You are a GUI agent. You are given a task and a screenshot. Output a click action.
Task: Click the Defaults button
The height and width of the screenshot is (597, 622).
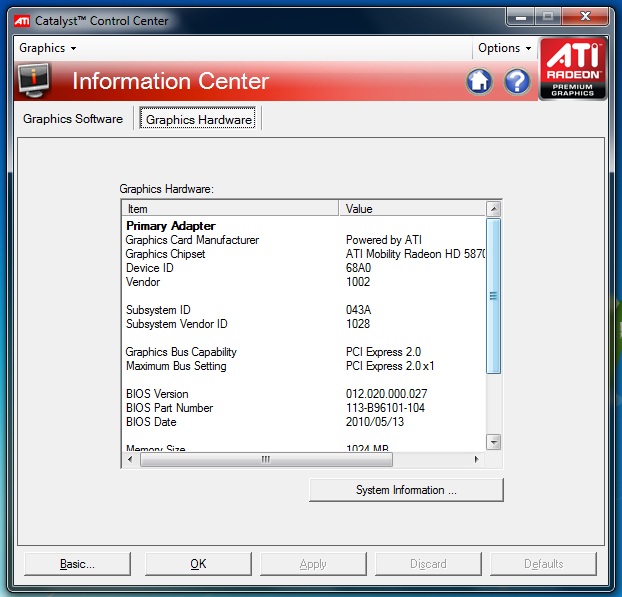coord(543,564)
